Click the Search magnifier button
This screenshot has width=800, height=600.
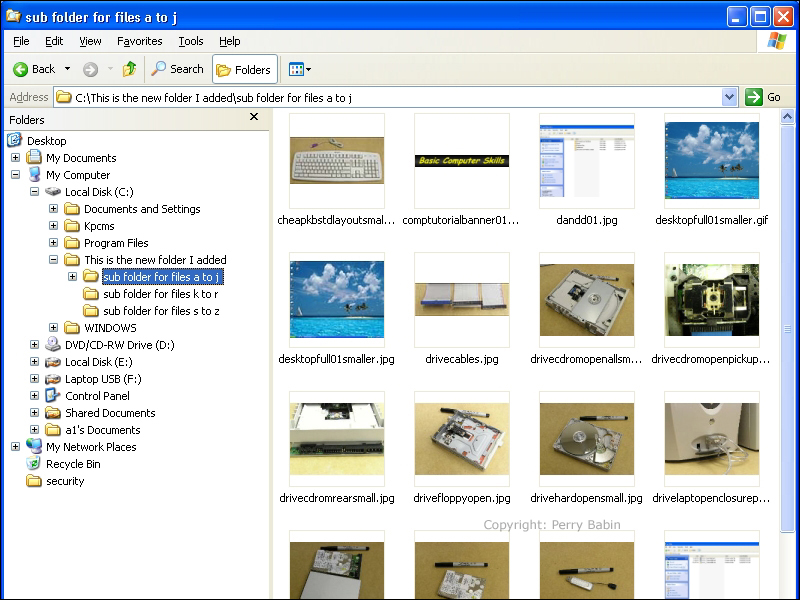[178, 69]
